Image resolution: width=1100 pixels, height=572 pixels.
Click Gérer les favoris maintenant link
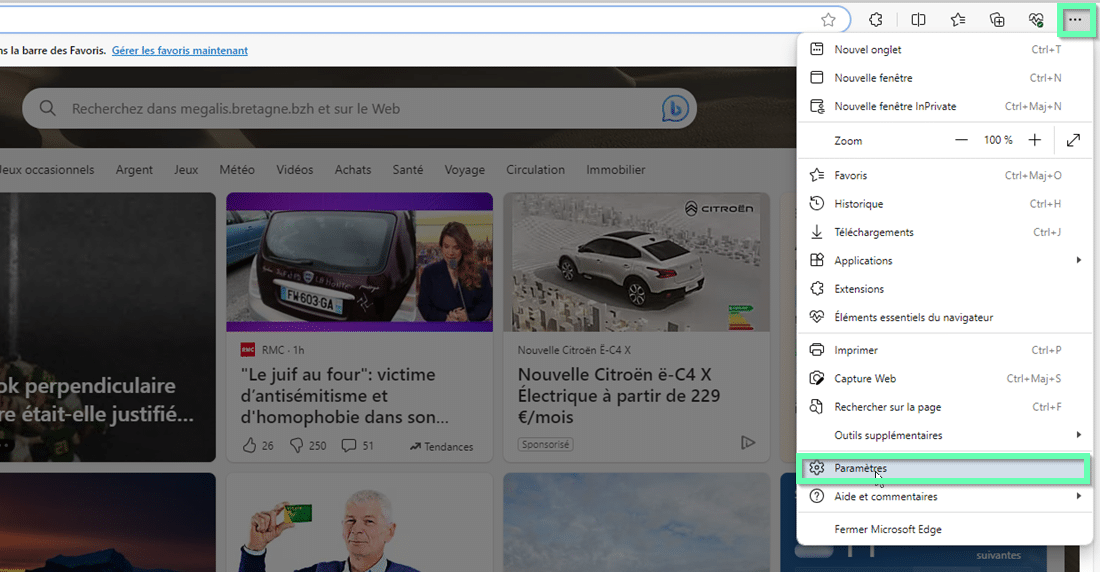coord(180,51)
